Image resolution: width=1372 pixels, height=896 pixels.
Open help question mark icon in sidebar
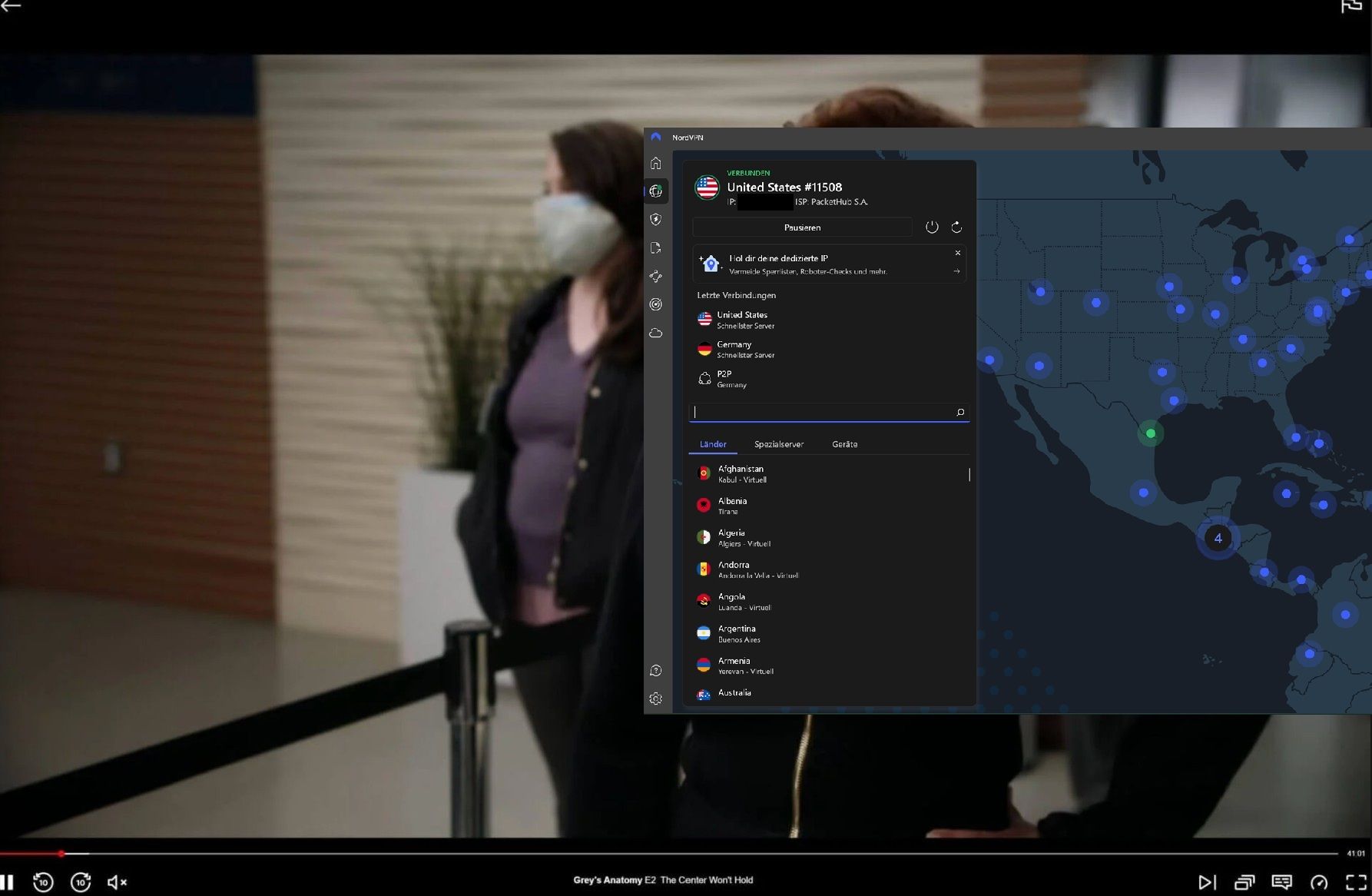pos(655,671)
